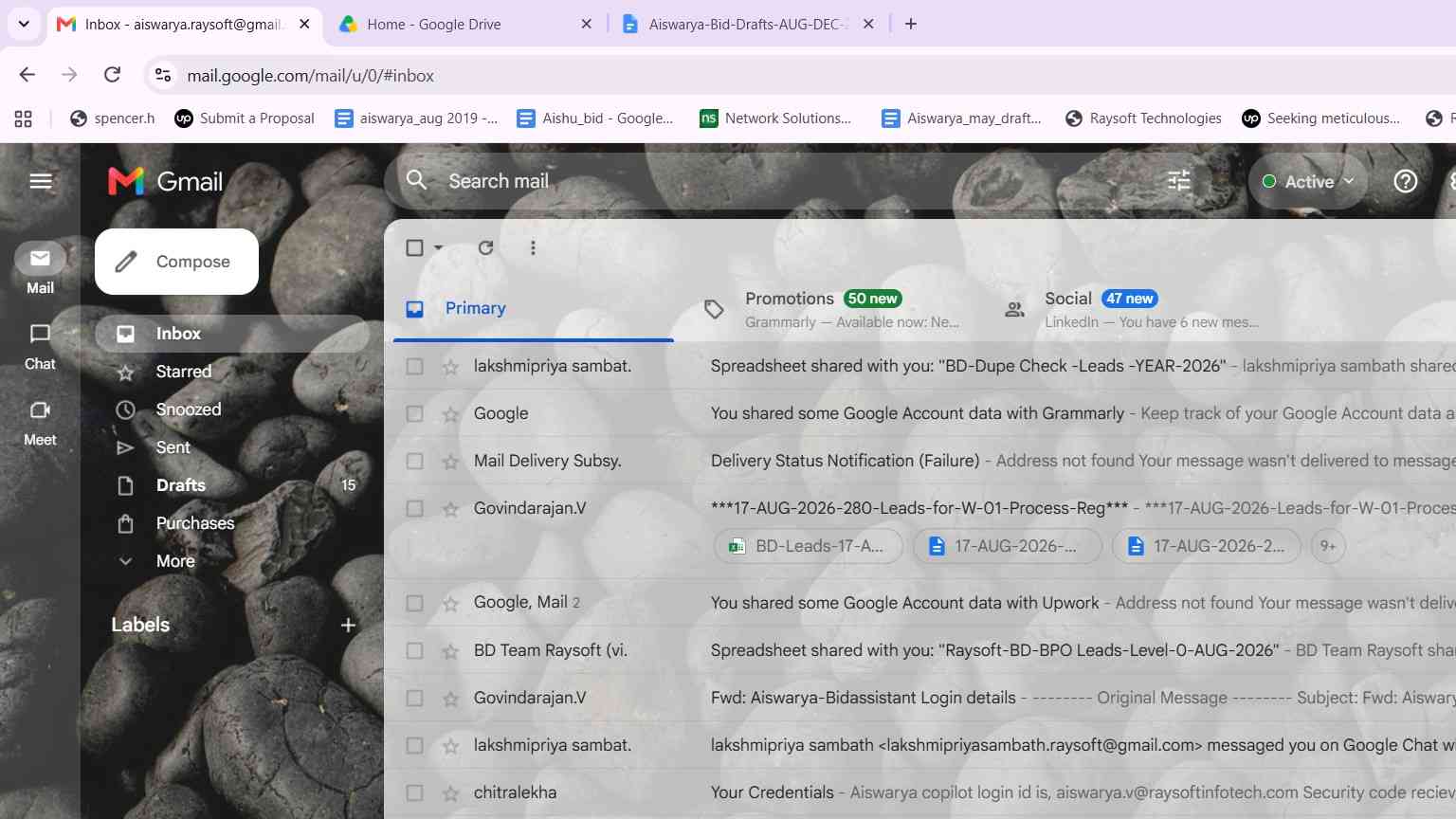Viewport: 1456px width, 819px height.
Task: Click the Compose button
Action: click(x=176, y=262)
